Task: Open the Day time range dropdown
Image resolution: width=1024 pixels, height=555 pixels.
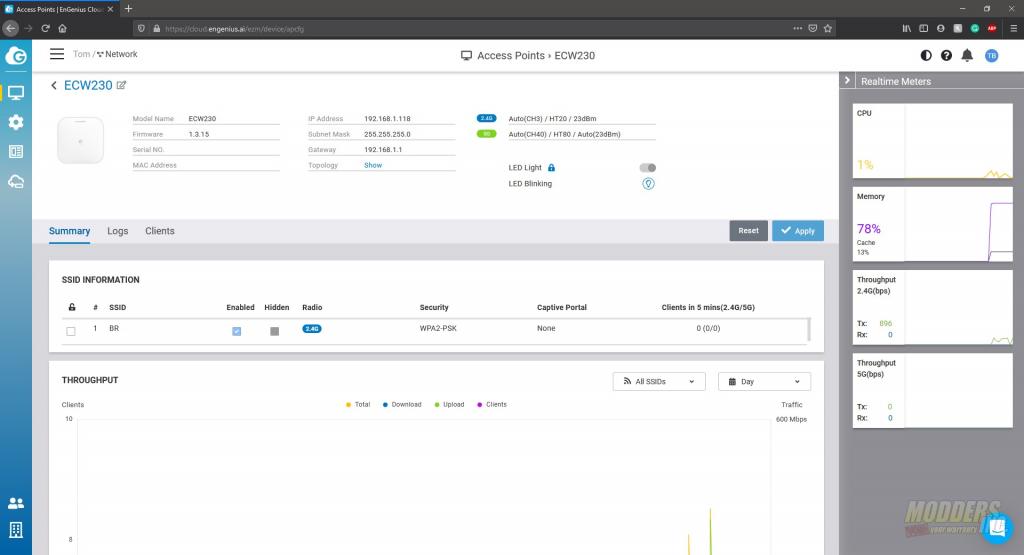Action: pos(764,381)
